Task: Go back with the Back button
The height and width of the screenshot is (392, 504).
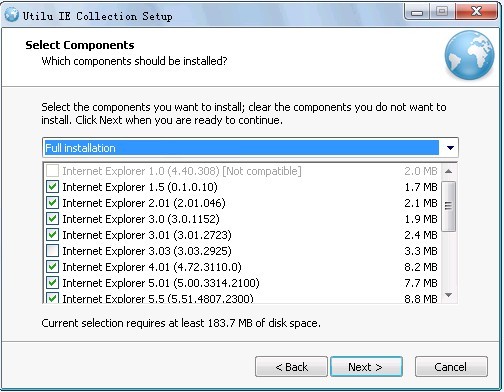Action: click(291, 367)
